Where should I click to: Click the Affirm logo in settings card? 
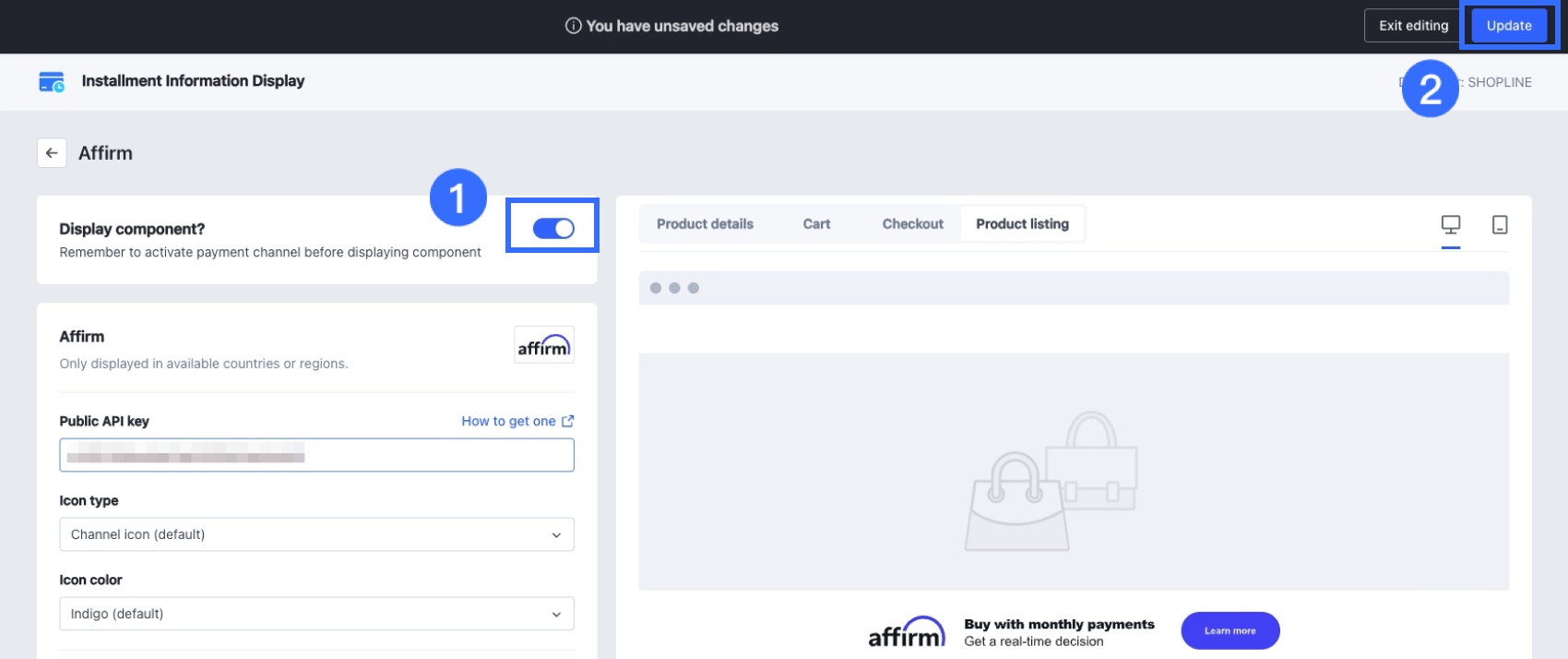544,344
